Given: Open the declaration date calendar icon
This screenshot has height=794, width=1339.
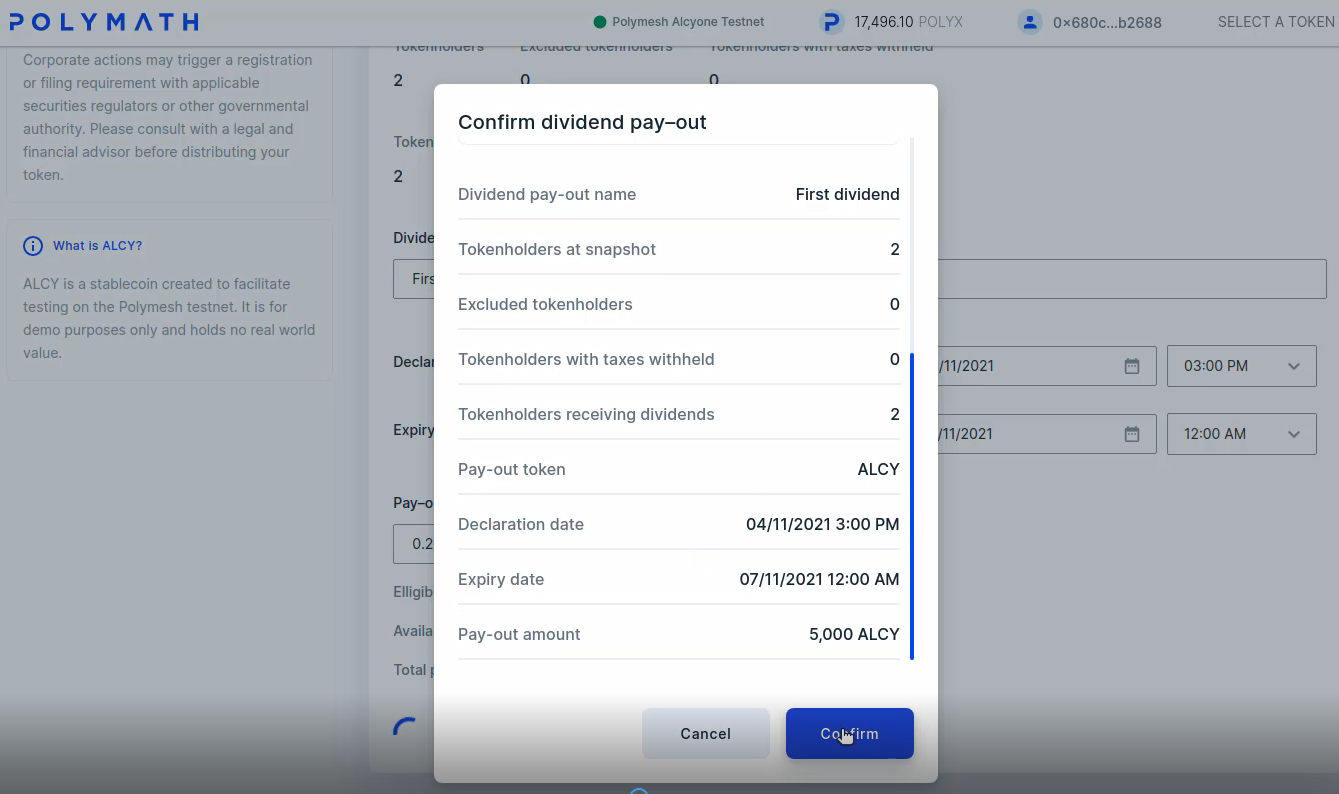Looking at the screenshot, I should pos(1131,366).
